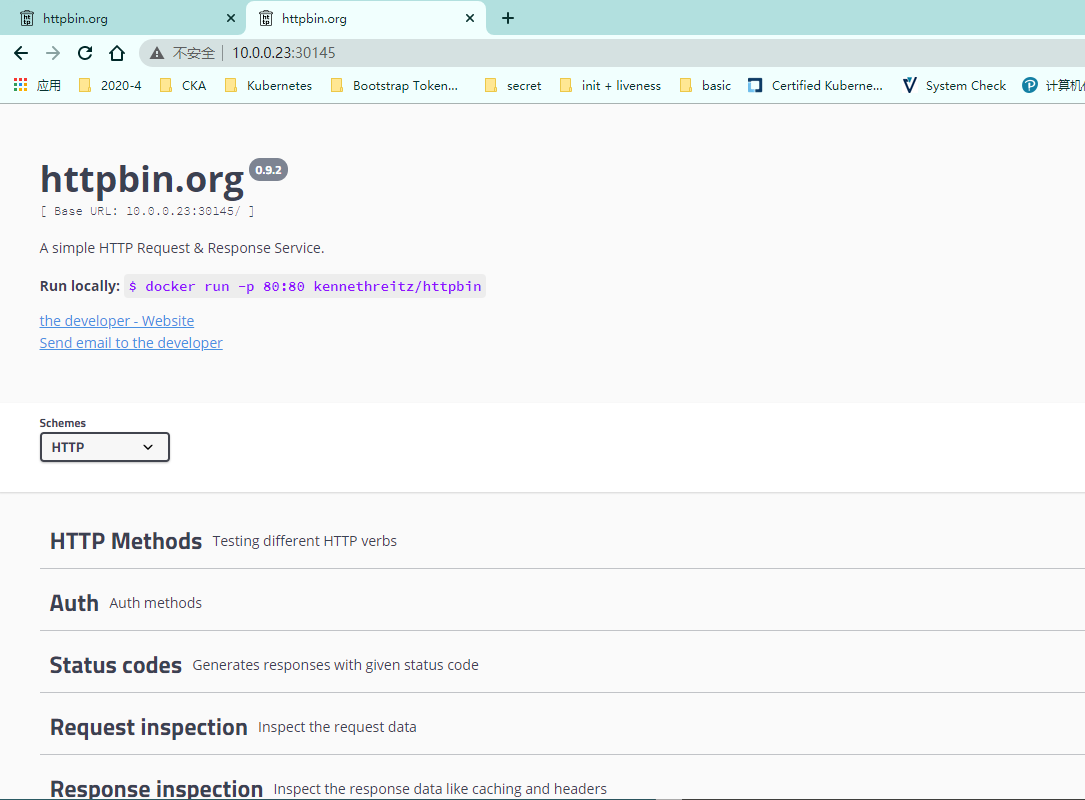This screenshot has width=1085, height=800.
Task: Click the browser forward arrow
Action: [53, 53]
